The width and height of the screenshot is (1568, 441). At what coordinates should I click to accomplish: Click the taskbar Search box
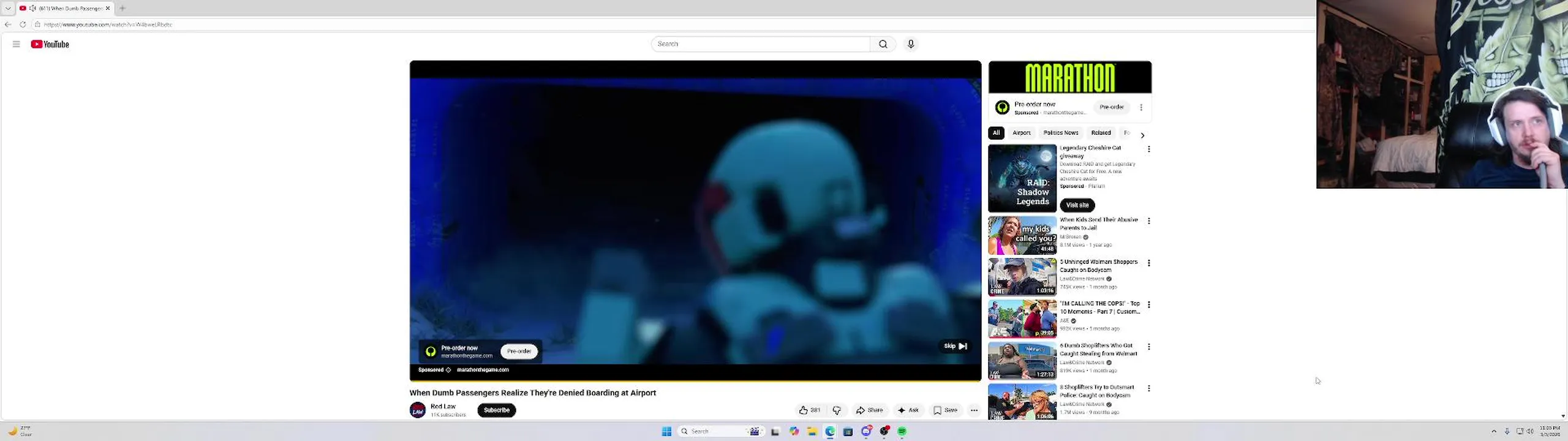coord(721,432)
